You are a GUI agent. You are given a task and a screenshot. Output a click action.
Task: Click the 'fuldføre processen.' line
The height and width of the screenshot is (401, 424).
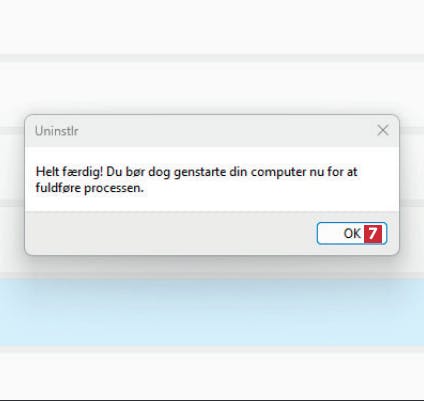89,188
